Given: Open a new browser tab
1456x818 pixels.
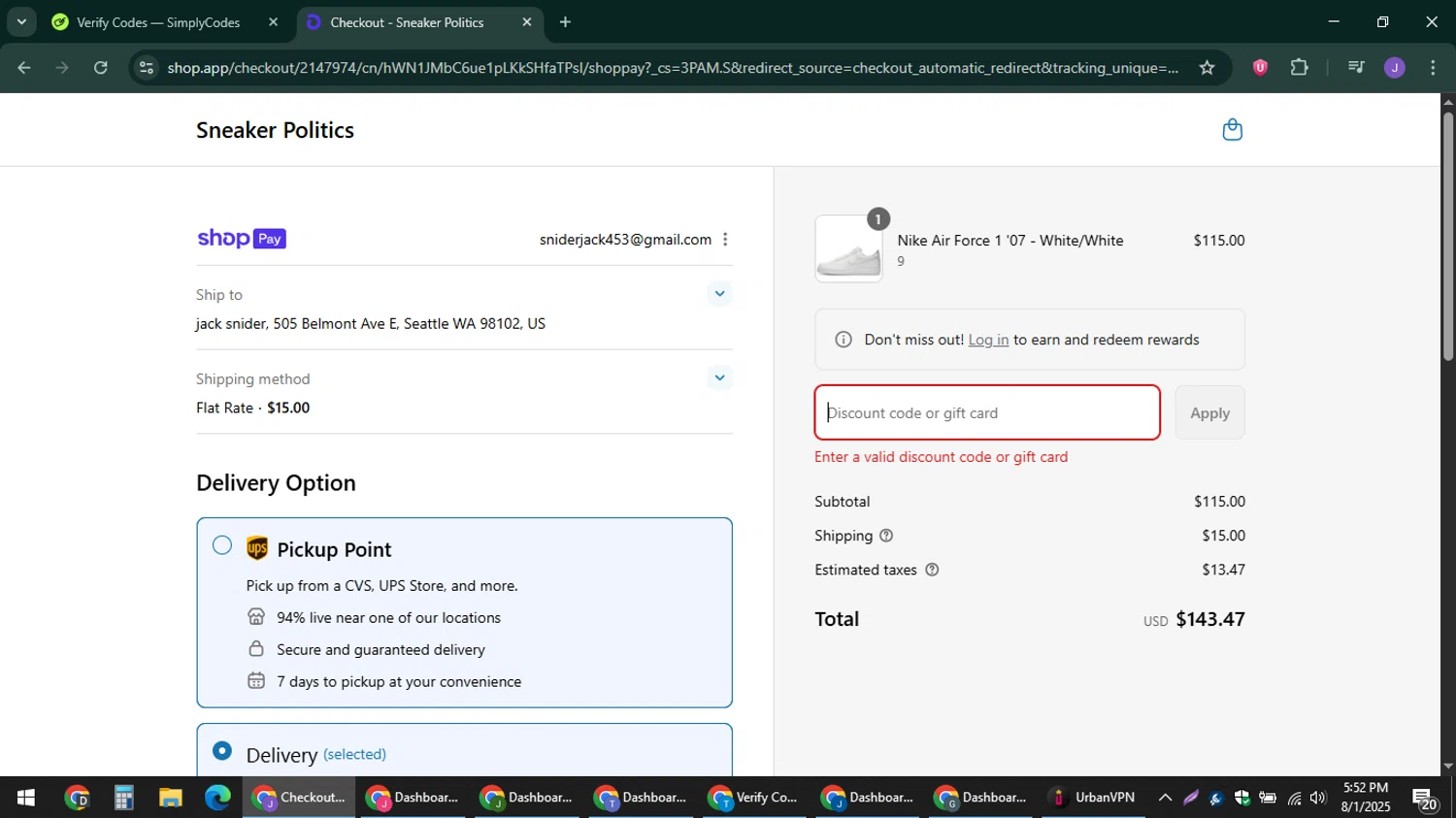Looking at the screenshot, I should point(565,21).
